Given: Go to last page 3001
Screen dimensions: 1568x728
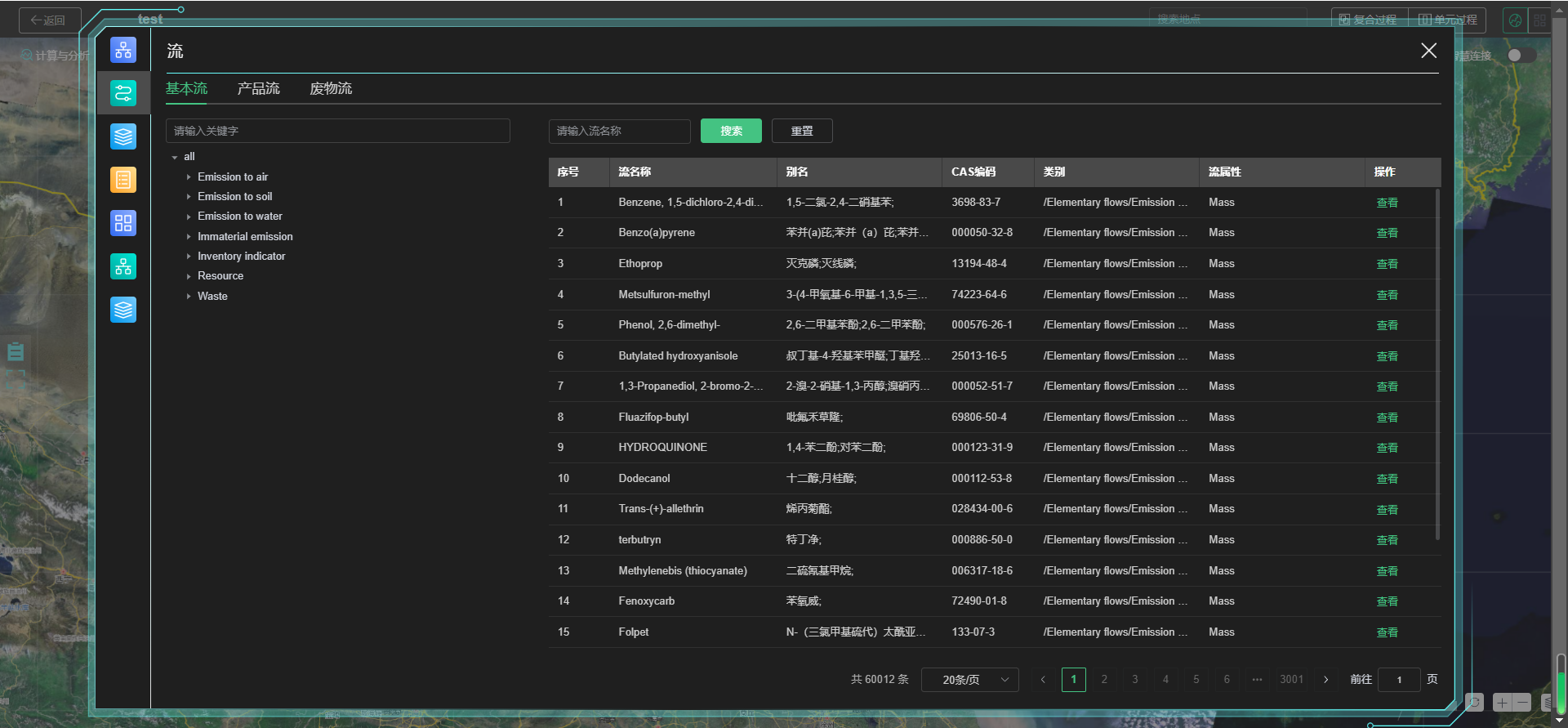Looking at the screenshot, I should pos(1292,680).
